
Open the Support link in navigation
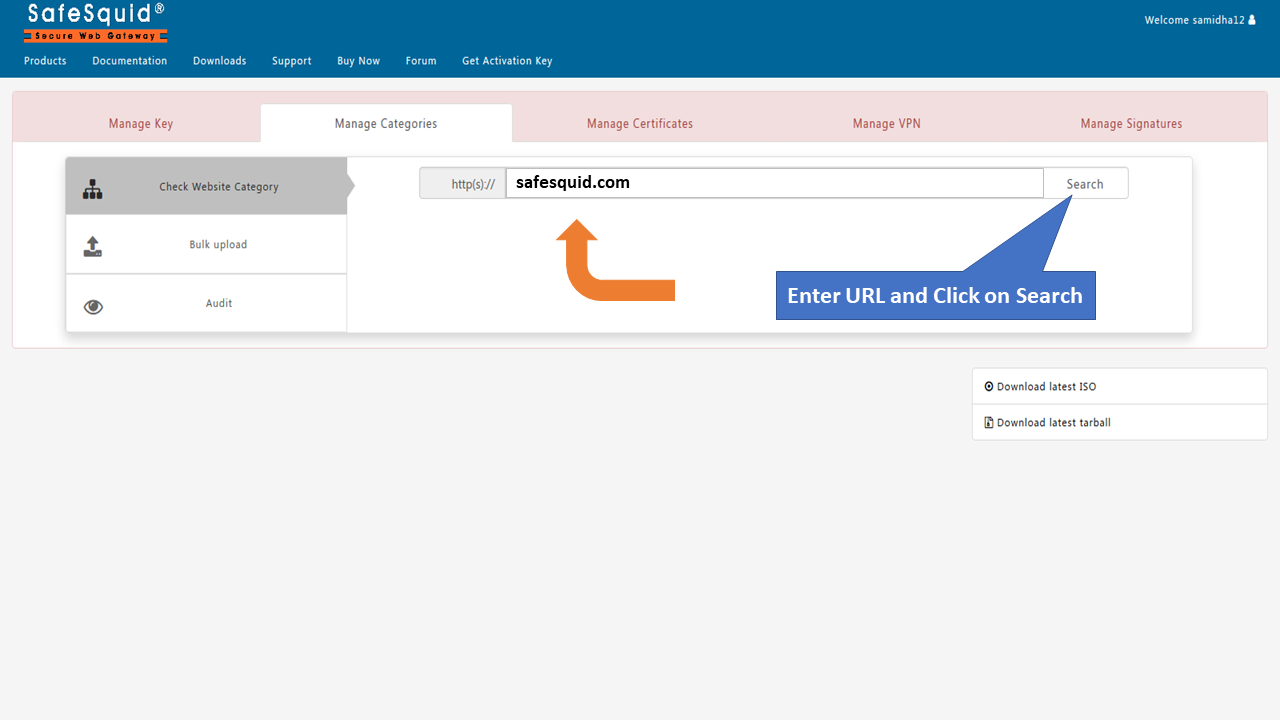click(x=291, y=61)
